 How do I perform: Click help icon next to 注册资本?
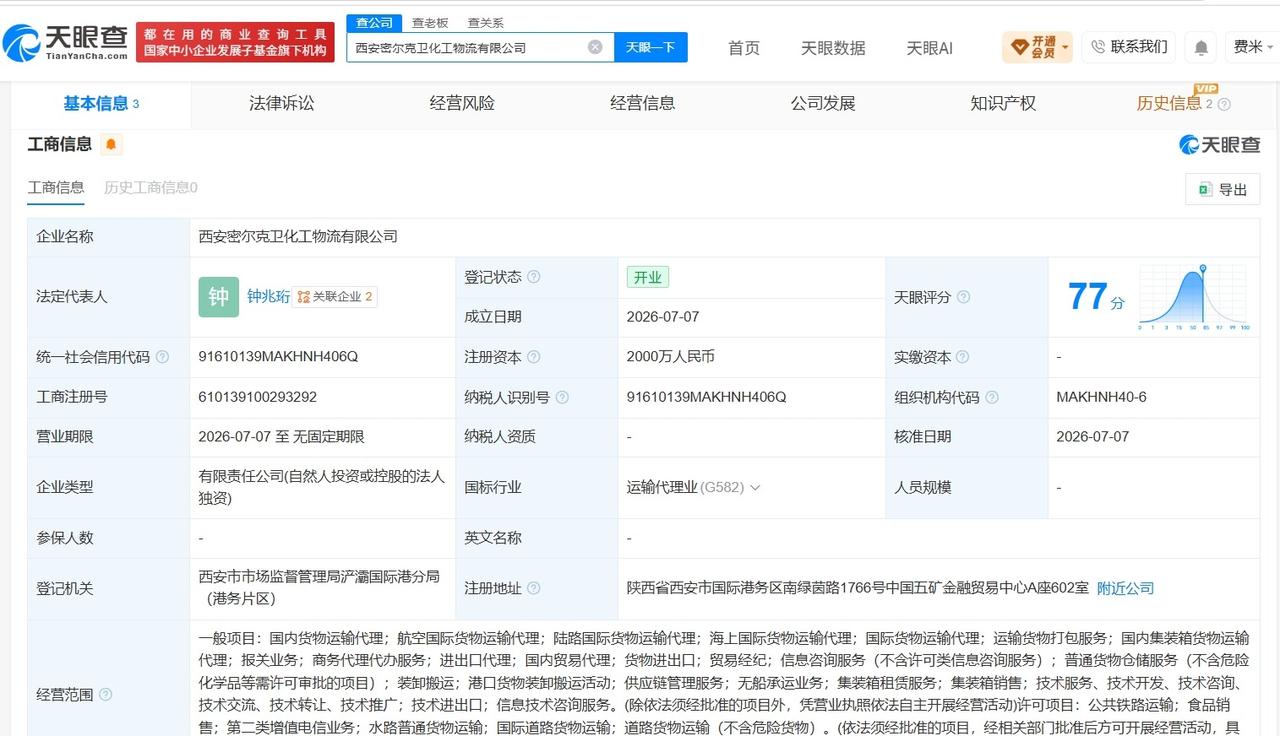(534, 357)
